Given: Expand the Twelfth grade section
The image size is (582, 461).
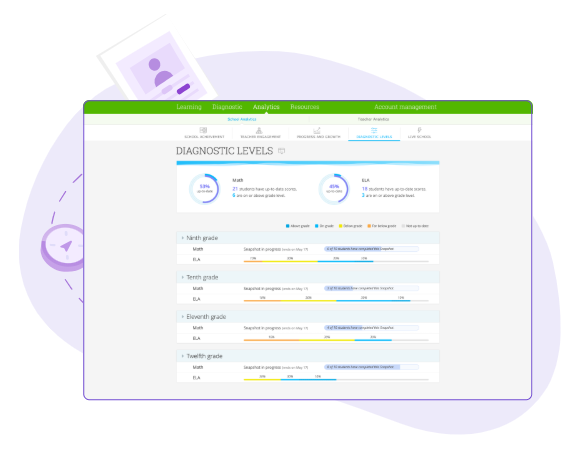Looking at the screenshot, I should coord(308,356).
